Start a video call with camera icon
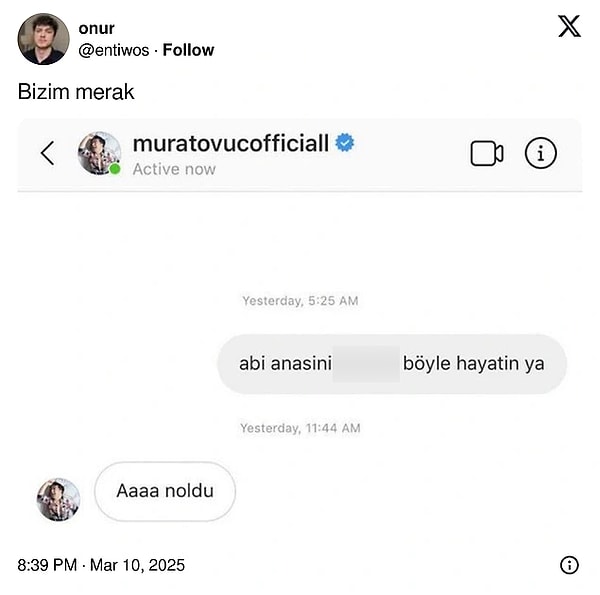This screenshot has height=595, width=600. pos(486,153)
